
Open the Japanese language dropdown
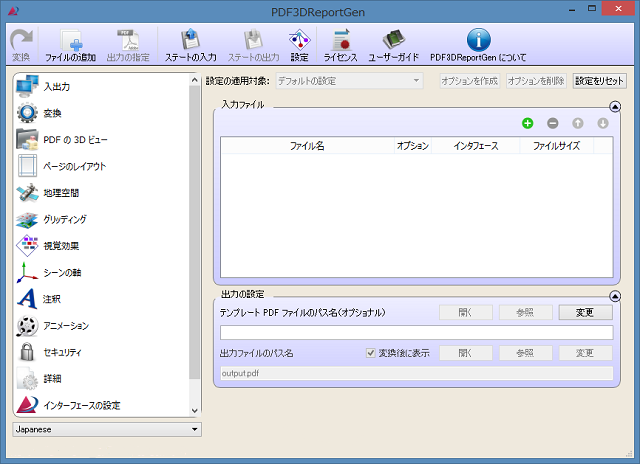point(106,429)
